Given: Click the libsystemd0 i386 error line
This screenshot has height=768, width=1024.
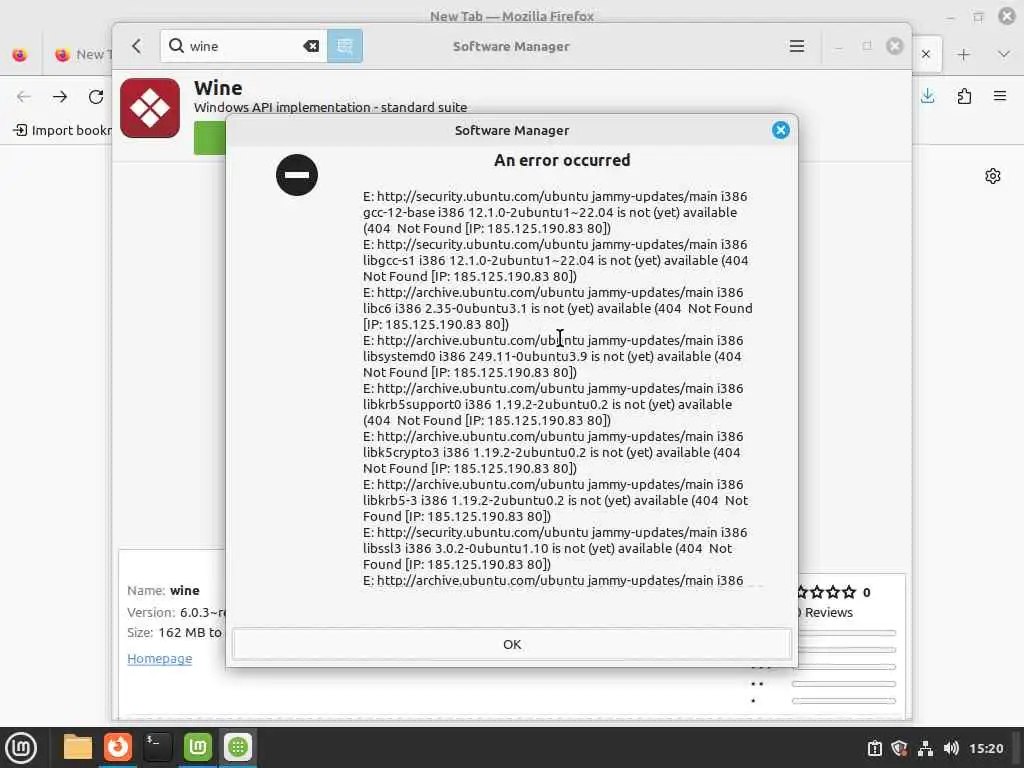Looking at the screenshot, I should (554, 356).
